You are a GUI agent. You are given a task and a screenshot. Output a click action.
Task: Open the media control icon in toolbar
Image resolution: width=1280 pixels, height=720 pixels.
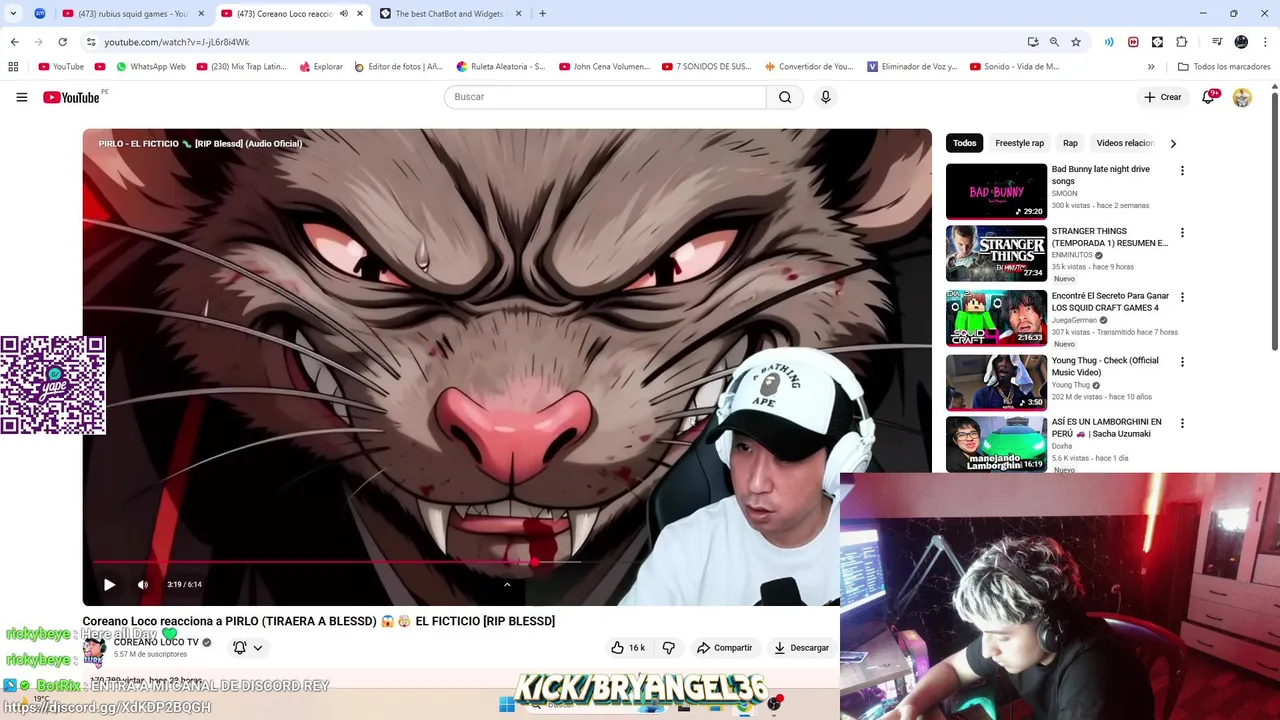[1217, 42]
